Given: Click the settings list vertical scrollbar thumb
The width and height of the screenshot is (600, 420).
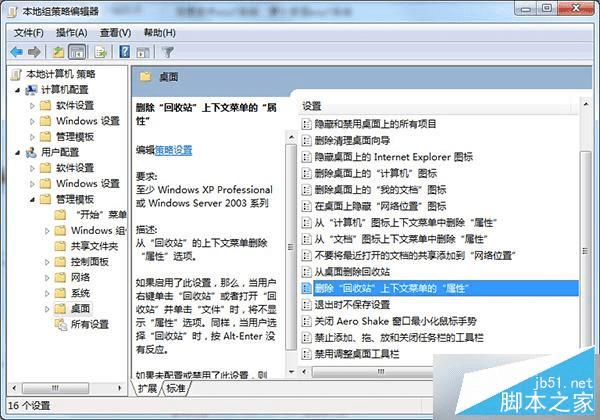Looking at the screenshot, I should click(585, 251).
